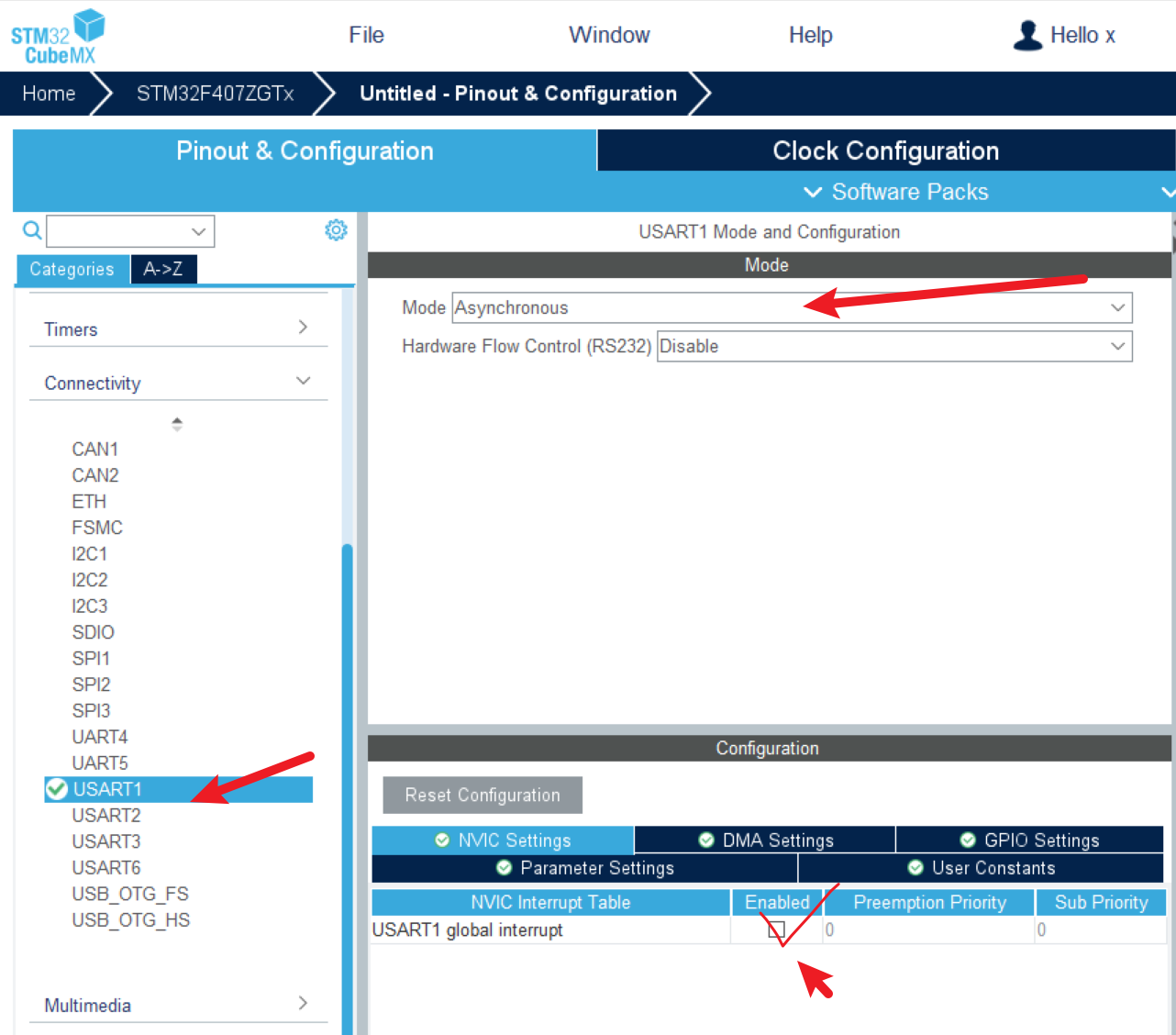Select USART6 in the list
This screenshot has width=1176, height=1035.
106,867
